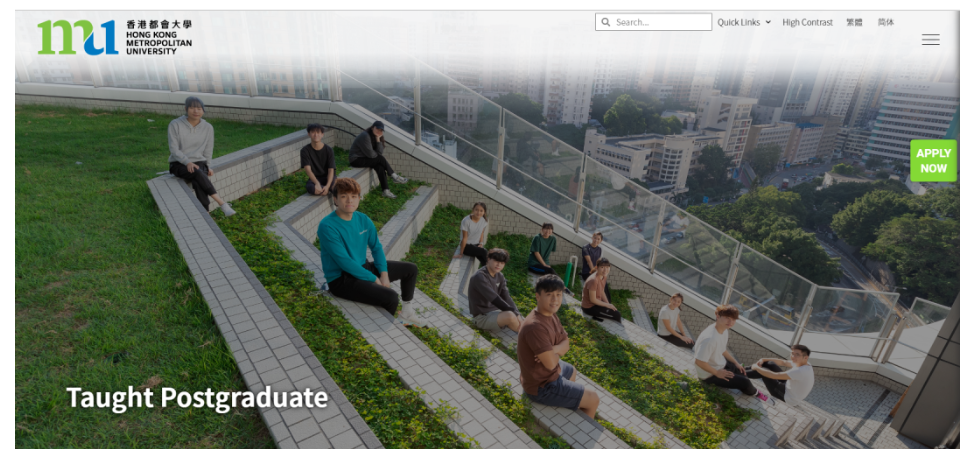Click the Taught Postgraduate banner heading

point(197,398)
